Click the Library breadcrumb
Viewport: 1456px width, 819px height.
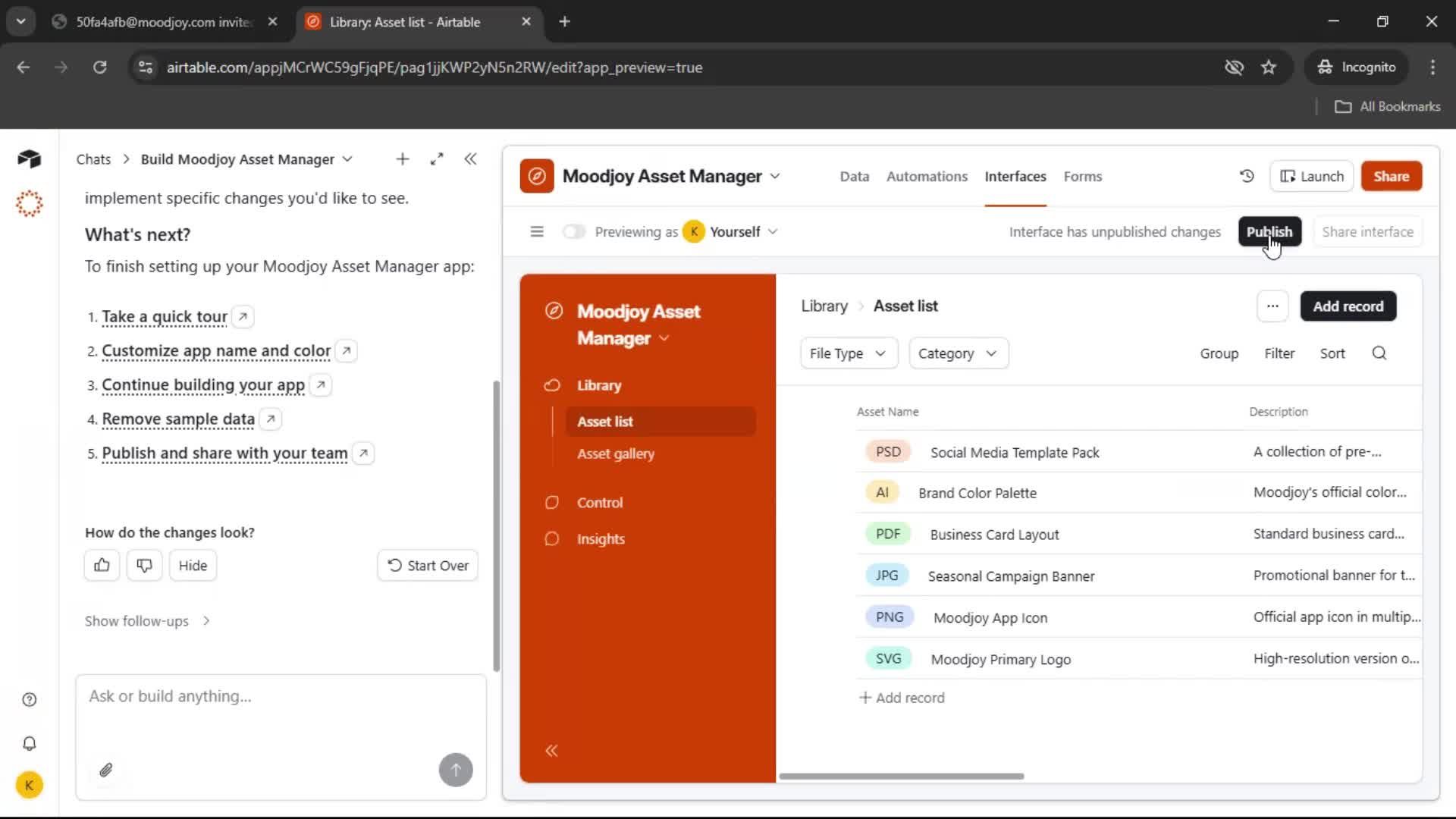pyautogui.click(x=824, y=306)
